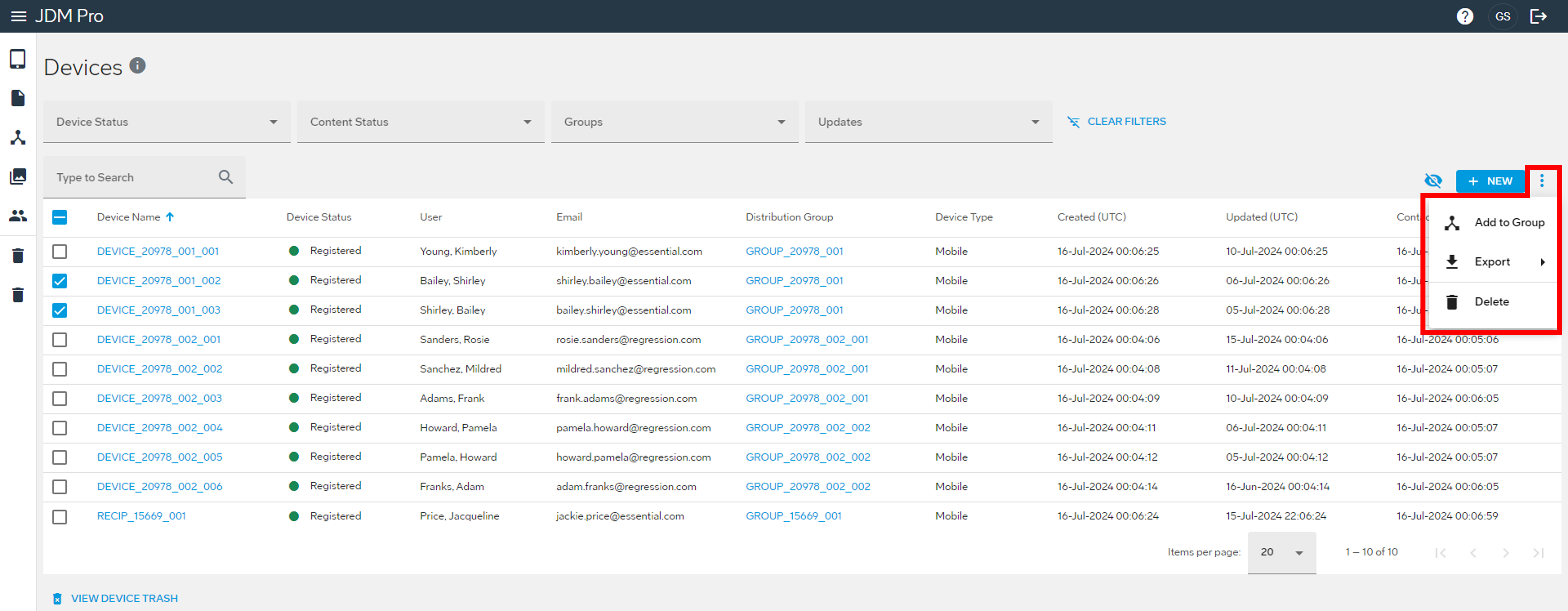The width and height of the screenshot is (1568, 611).
Task: Open the users icon in sidebar
Action: (18, 216)
